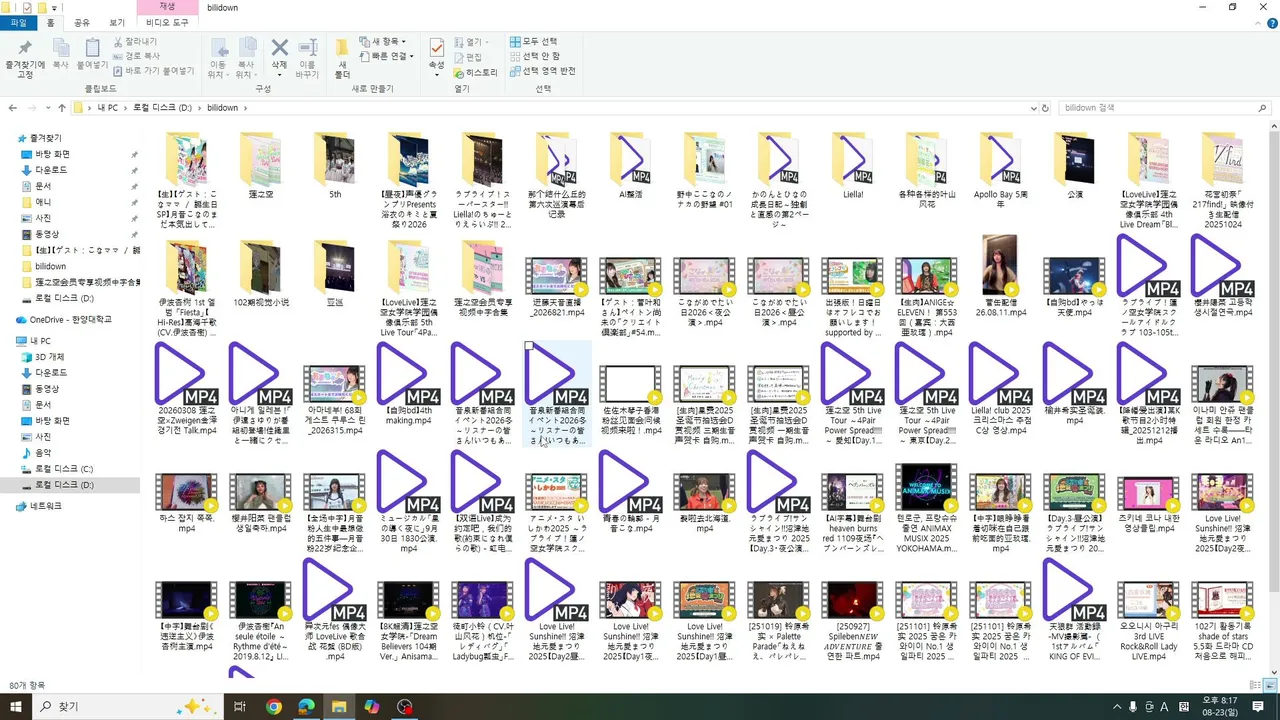Screen dimensions: 1280x720
Task: Select 잘라내기 scissors in the ribbon
Action: (x=135, y=42)
